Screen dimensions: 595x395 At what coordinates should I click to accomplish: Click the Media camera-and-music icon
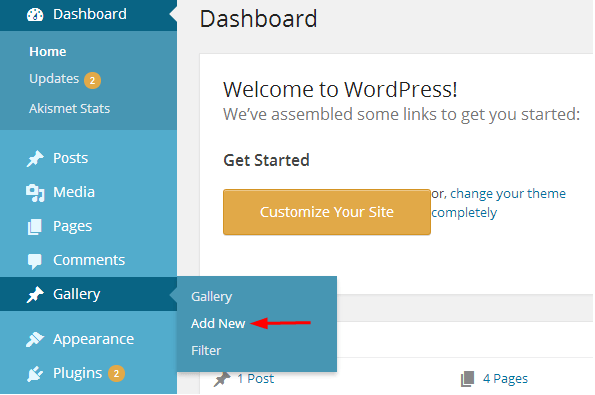tap(35, 193)
